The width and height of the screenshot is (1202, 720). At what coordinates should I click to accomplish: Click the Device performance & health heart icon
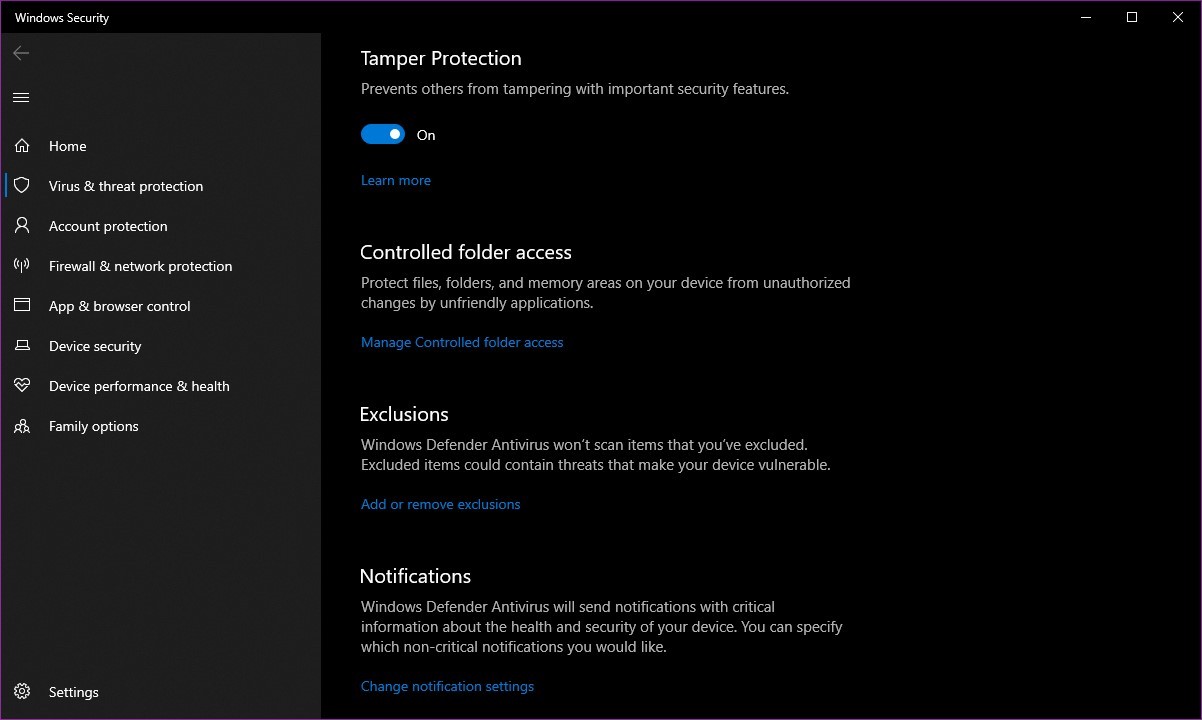22,386
